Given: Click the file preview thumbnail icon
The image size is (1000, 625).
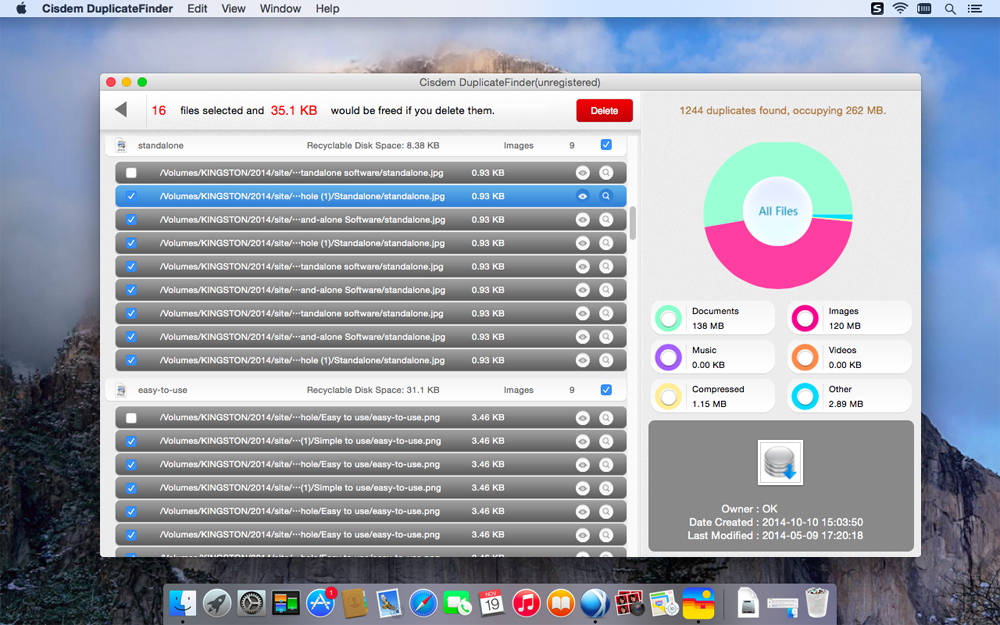Looking at the screenshot, I should [x=781, y=462].
